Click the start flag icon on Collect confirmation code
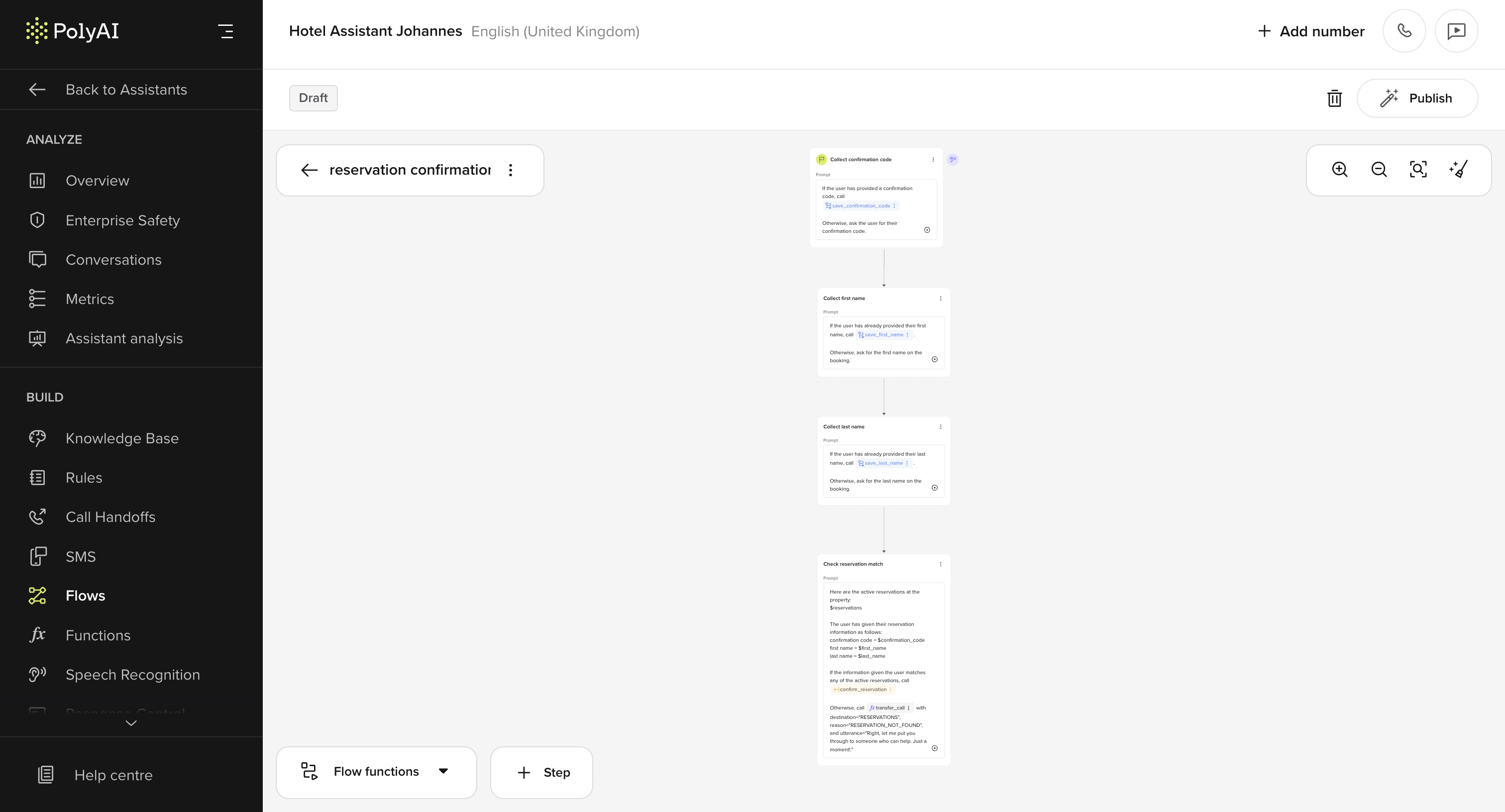Screen dimensions: 1505x812 (822, 160)
